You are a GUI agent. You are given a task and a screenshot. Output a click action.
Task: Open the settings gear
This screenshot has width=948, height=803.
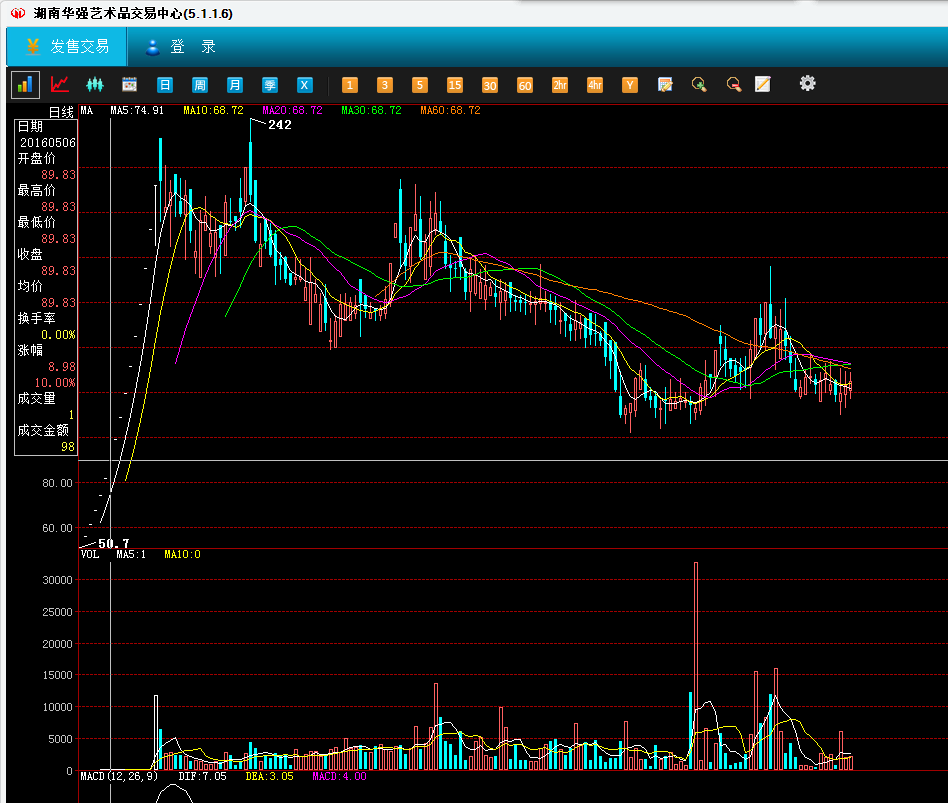[808, 83]
